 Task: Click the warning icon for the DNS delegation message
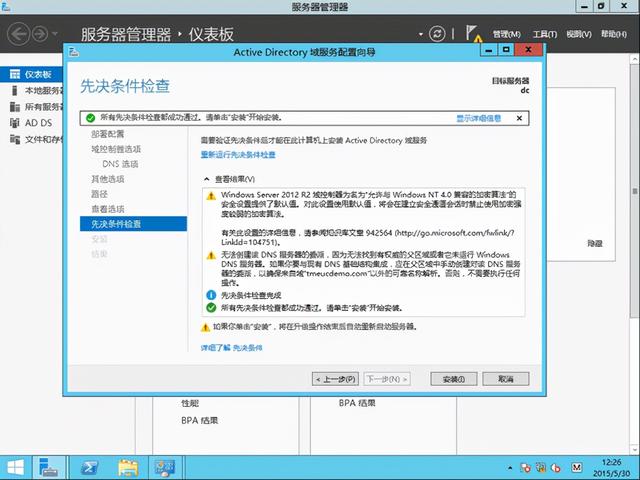click(x=211, y=256)
